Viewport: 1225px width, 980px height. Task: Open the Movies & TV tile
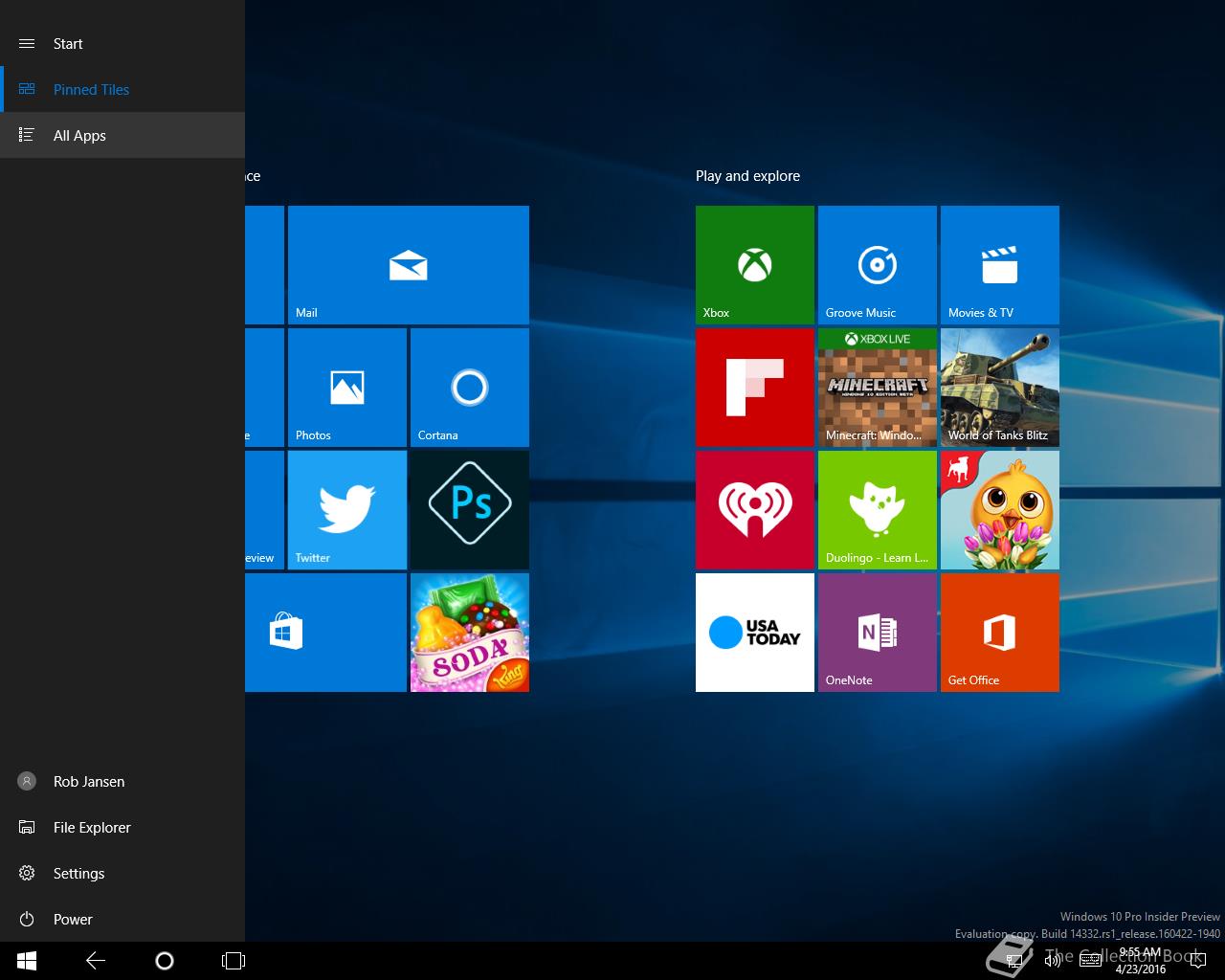click(1000, 265)
